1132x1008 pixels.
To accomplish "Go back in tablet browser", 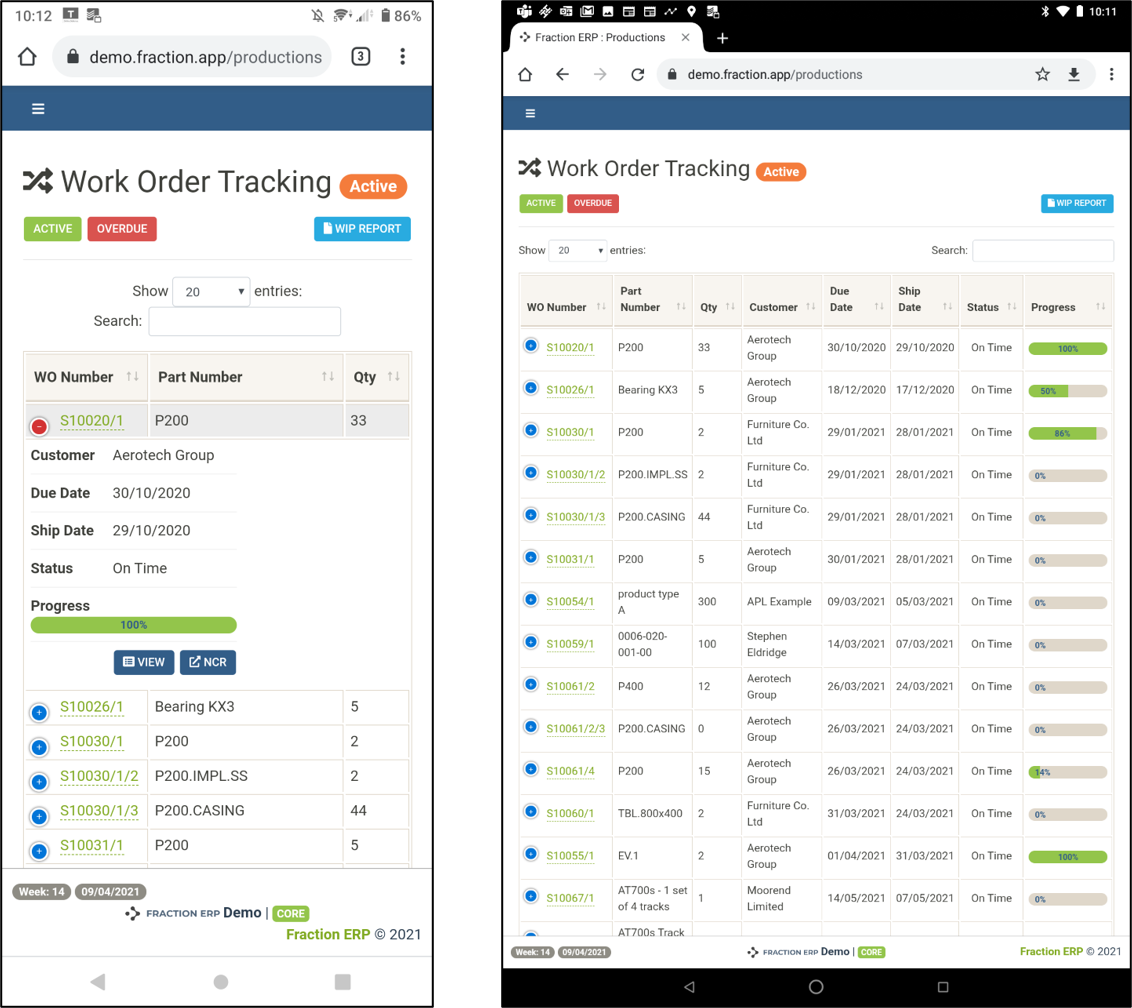I will tap(562, 74).
